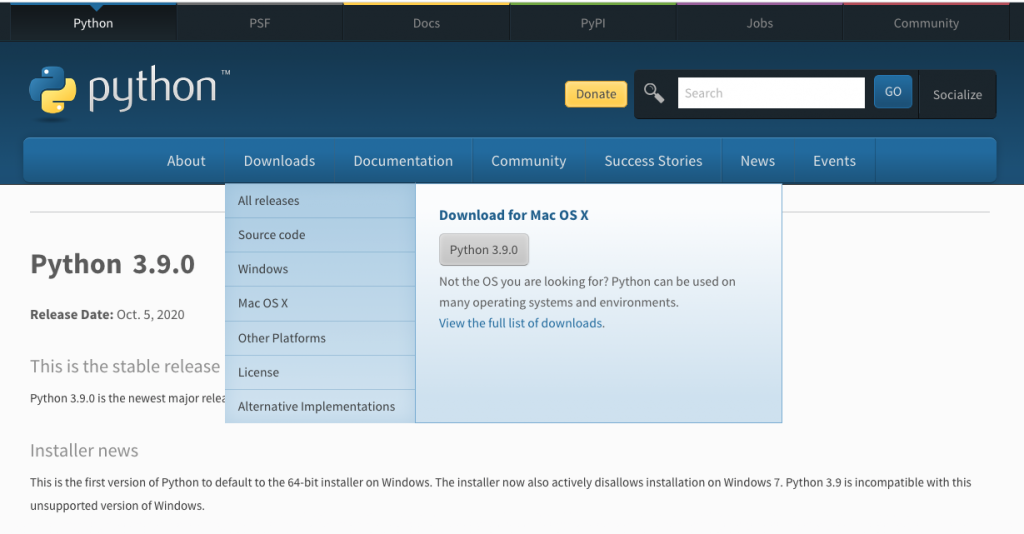This screenshot has height=534, width=1024.
Task: Follow View the full list of downloads link
Action: click(522, 323)
